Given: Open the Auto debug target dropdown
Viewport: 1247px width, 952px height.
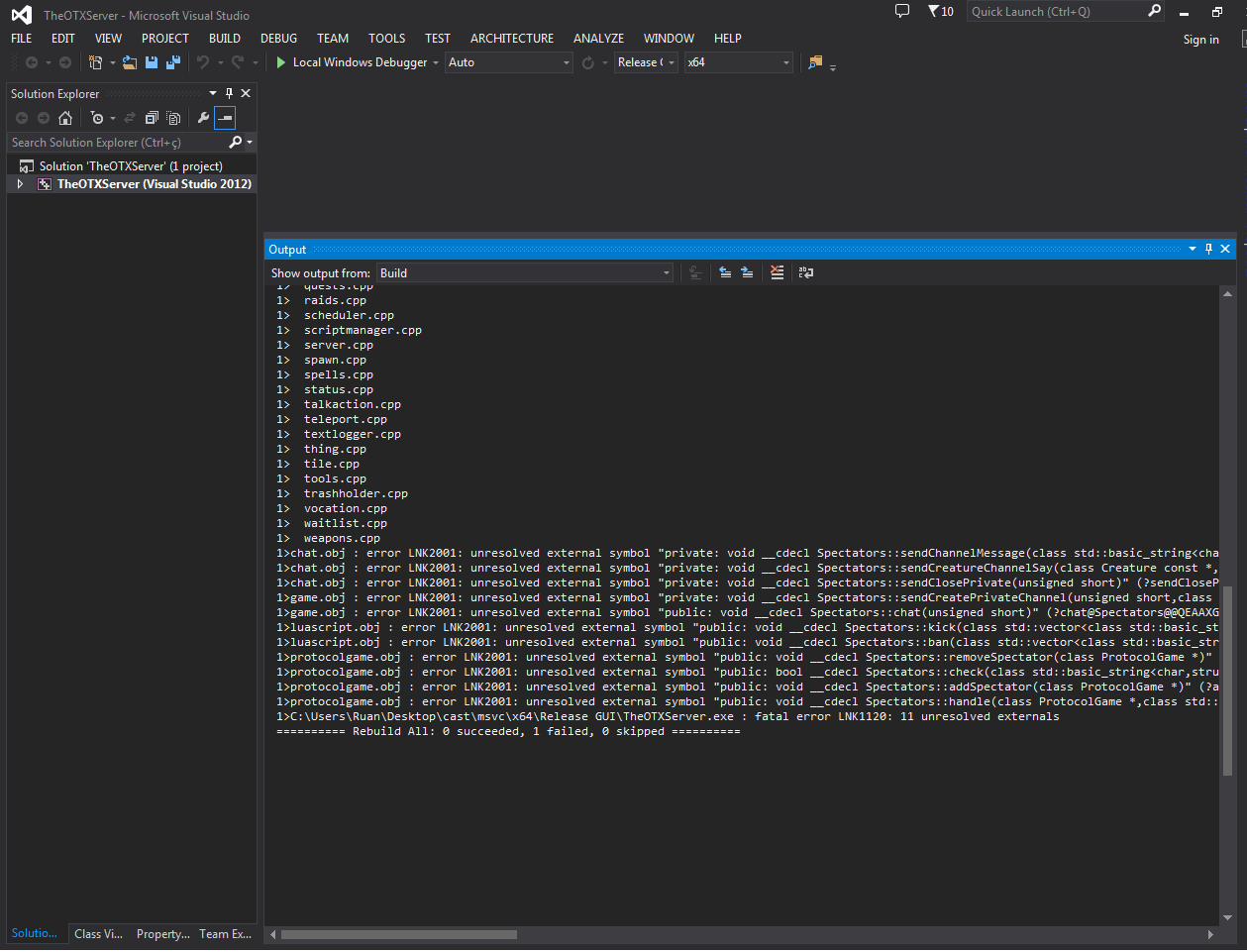Looking at the screenshot, I should point(509,62).
